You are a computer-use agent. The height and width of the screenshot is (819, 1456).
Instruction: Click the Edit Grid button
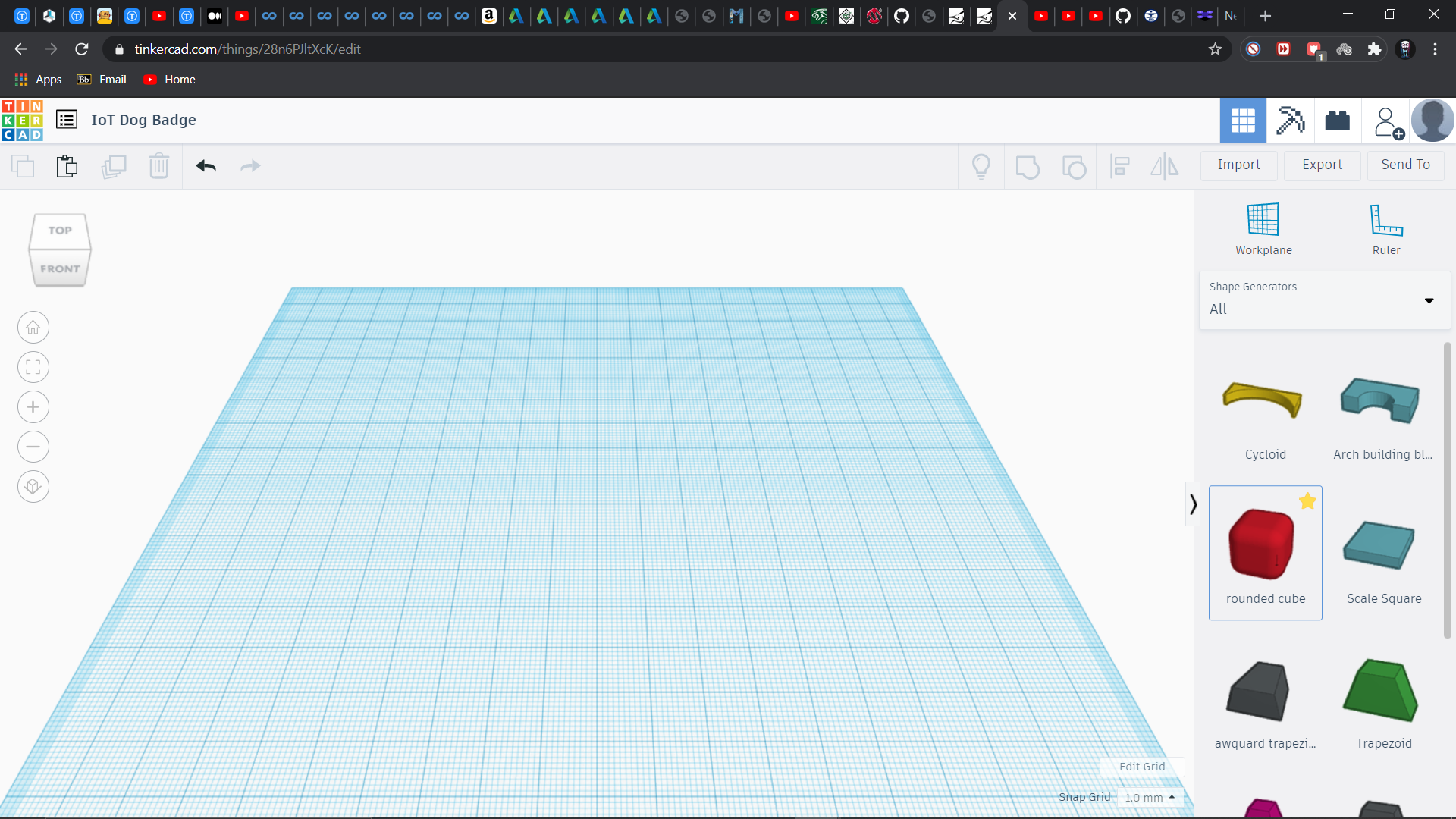click(1141, 766)
